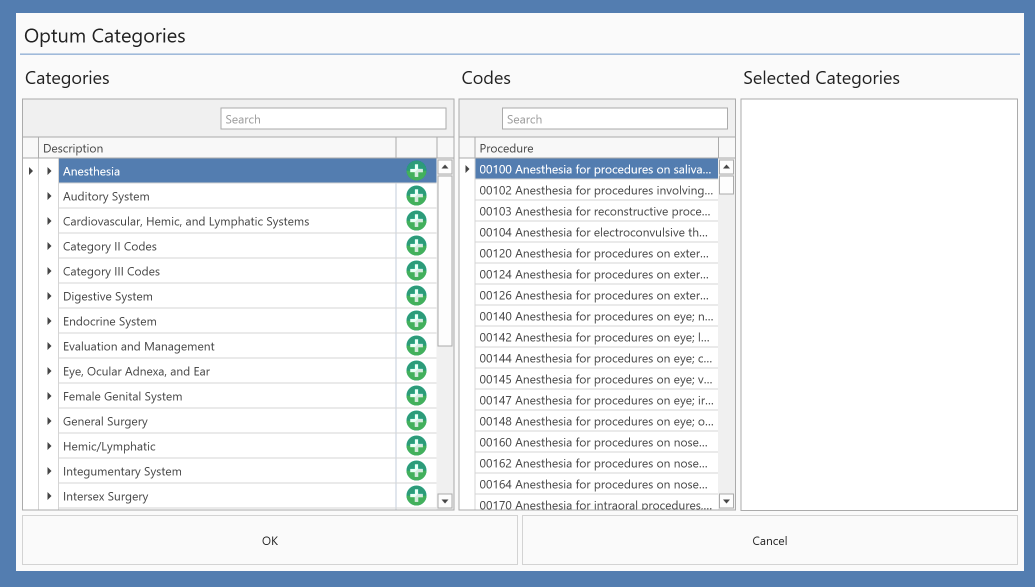Expand the Category II Codes node
The height and width of the screenshot is (587, 1035).
click(x=50, y=246)
